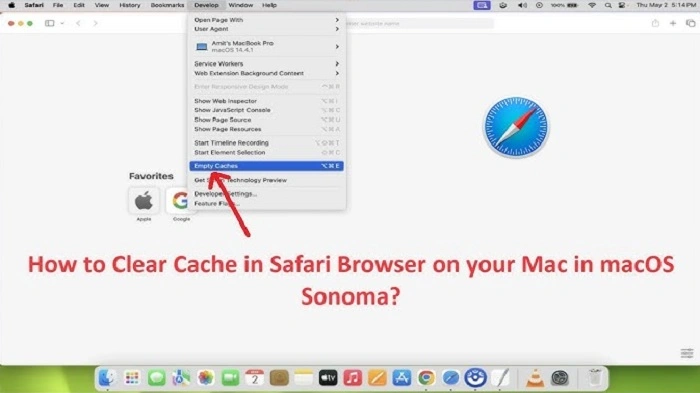This screenshot has width=700, height=393.
Task: Open the Window menu
Action: tap(241, 5)
